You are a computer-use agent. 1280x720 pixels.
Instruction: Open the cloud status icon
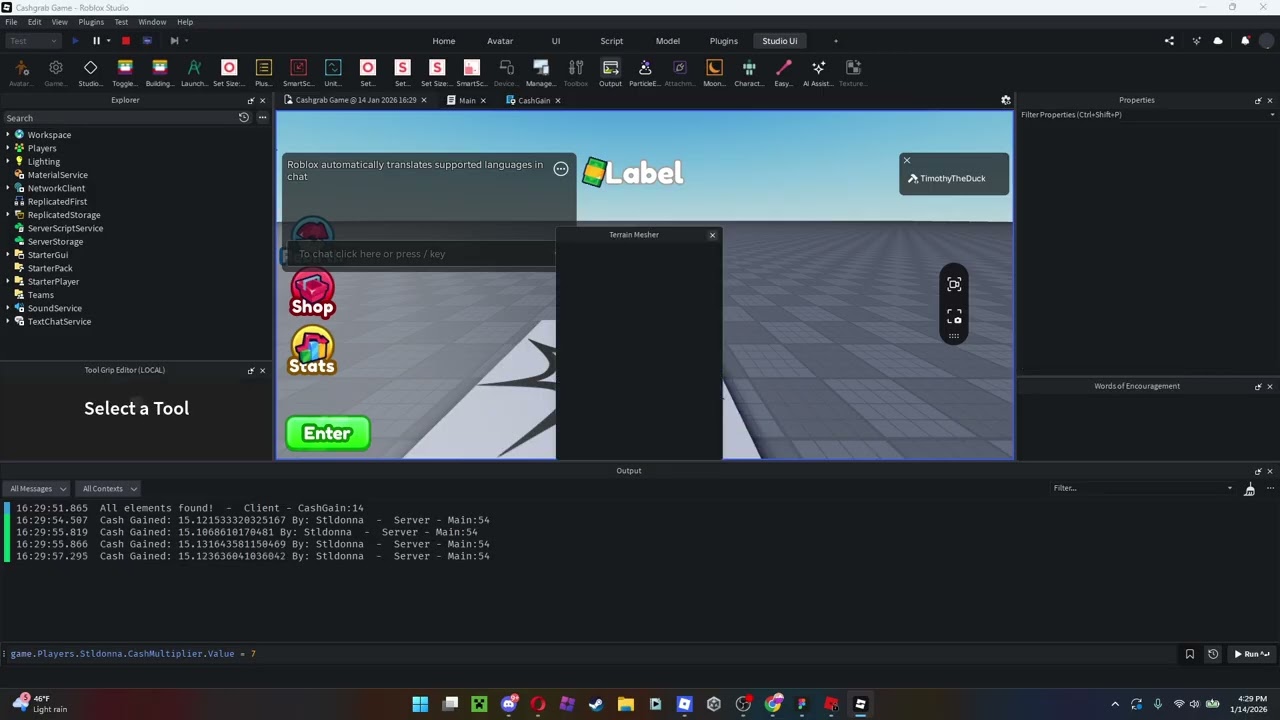click(1218, 41)
